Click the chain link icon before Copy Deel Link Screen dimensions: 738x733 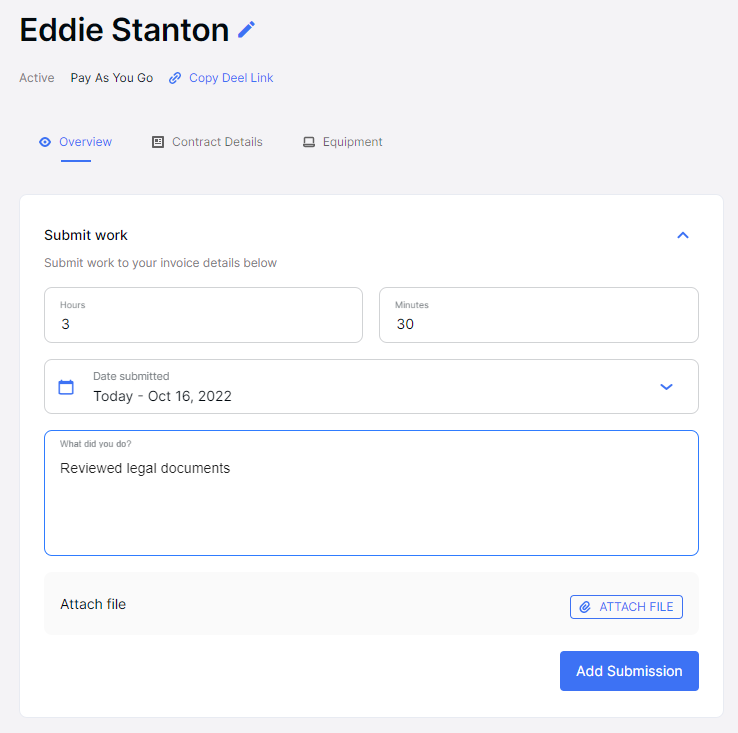pyautogui.click(x=175, y=78)
